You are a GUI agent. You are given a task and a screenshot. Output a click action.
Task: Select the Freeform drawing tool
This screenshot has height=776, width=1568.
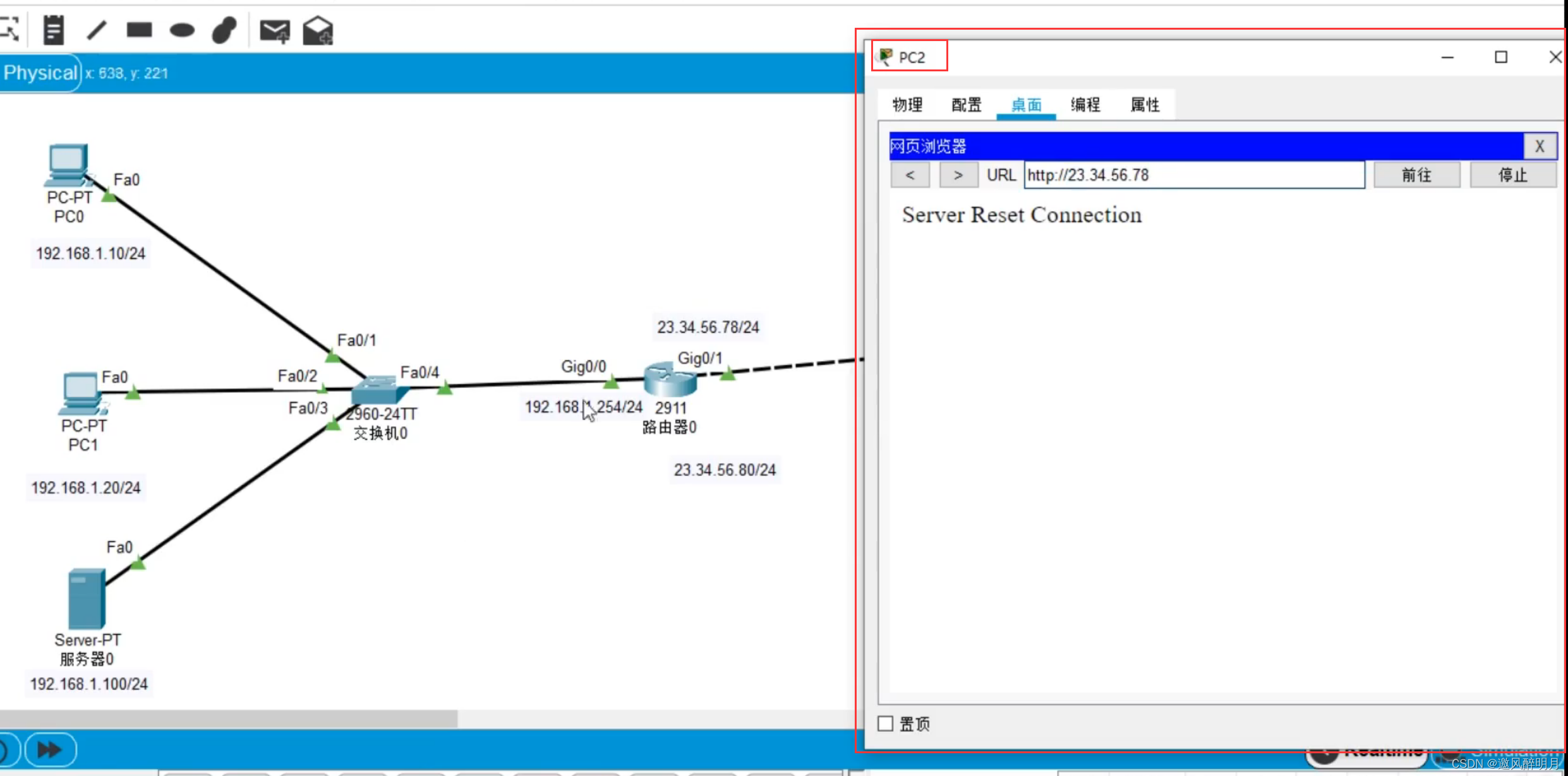(x=224, y=30)
